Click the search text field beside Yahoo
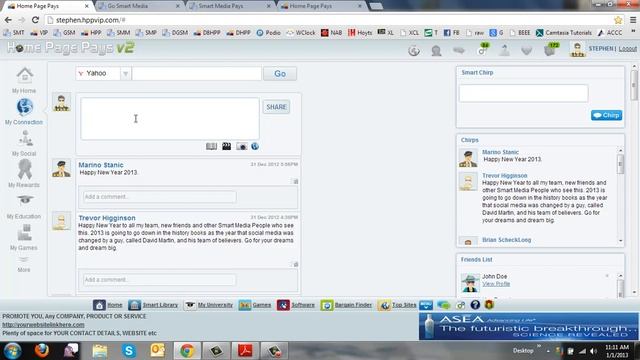Image resolution: width=640 pixels, height=360 pixels. [196, 73]
